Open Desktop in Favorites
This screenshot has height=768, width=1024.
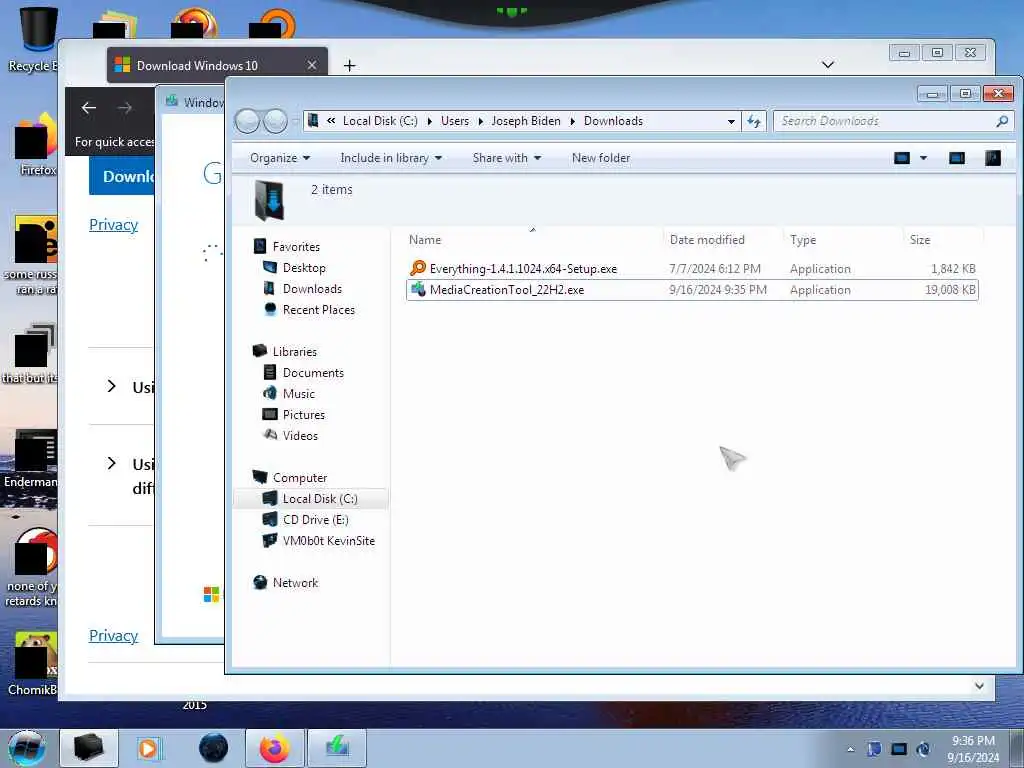coord(304,268)
